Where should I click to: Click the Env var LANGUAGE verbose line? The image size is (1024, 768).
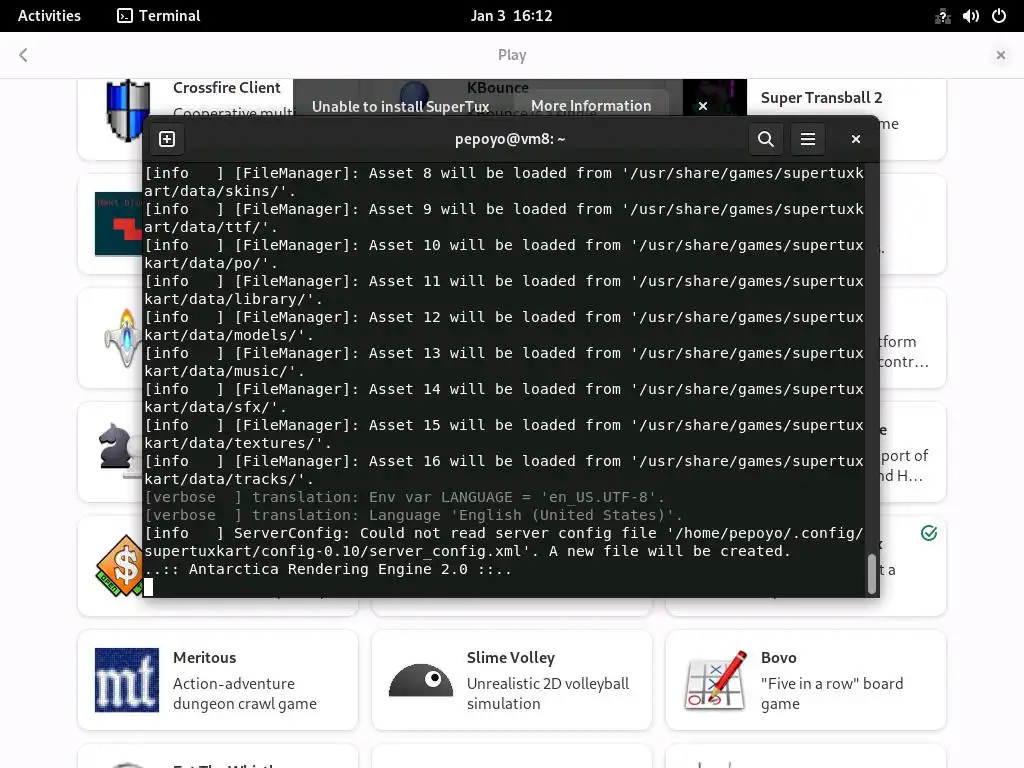click(404, 498)
